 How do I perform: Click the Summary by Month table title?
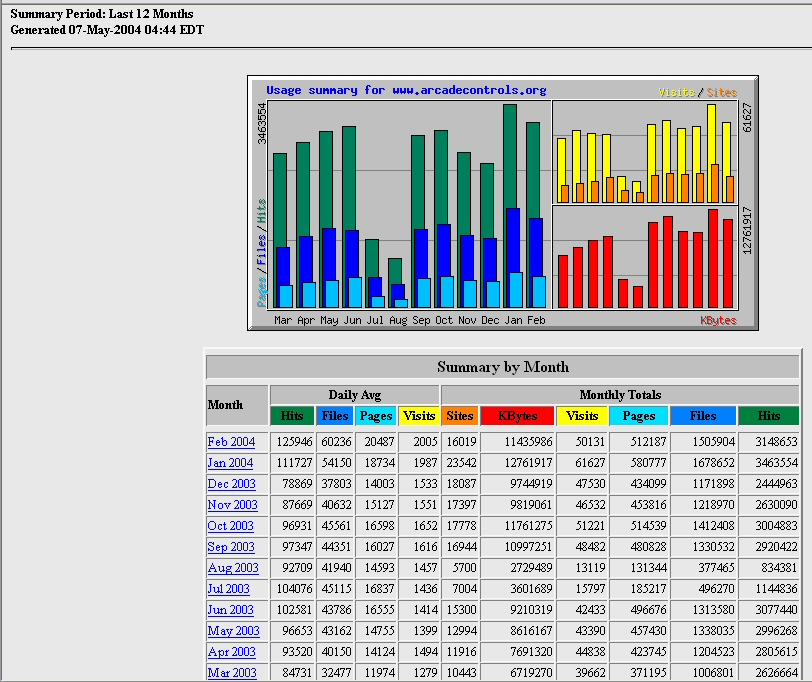[x=503, y=367]
